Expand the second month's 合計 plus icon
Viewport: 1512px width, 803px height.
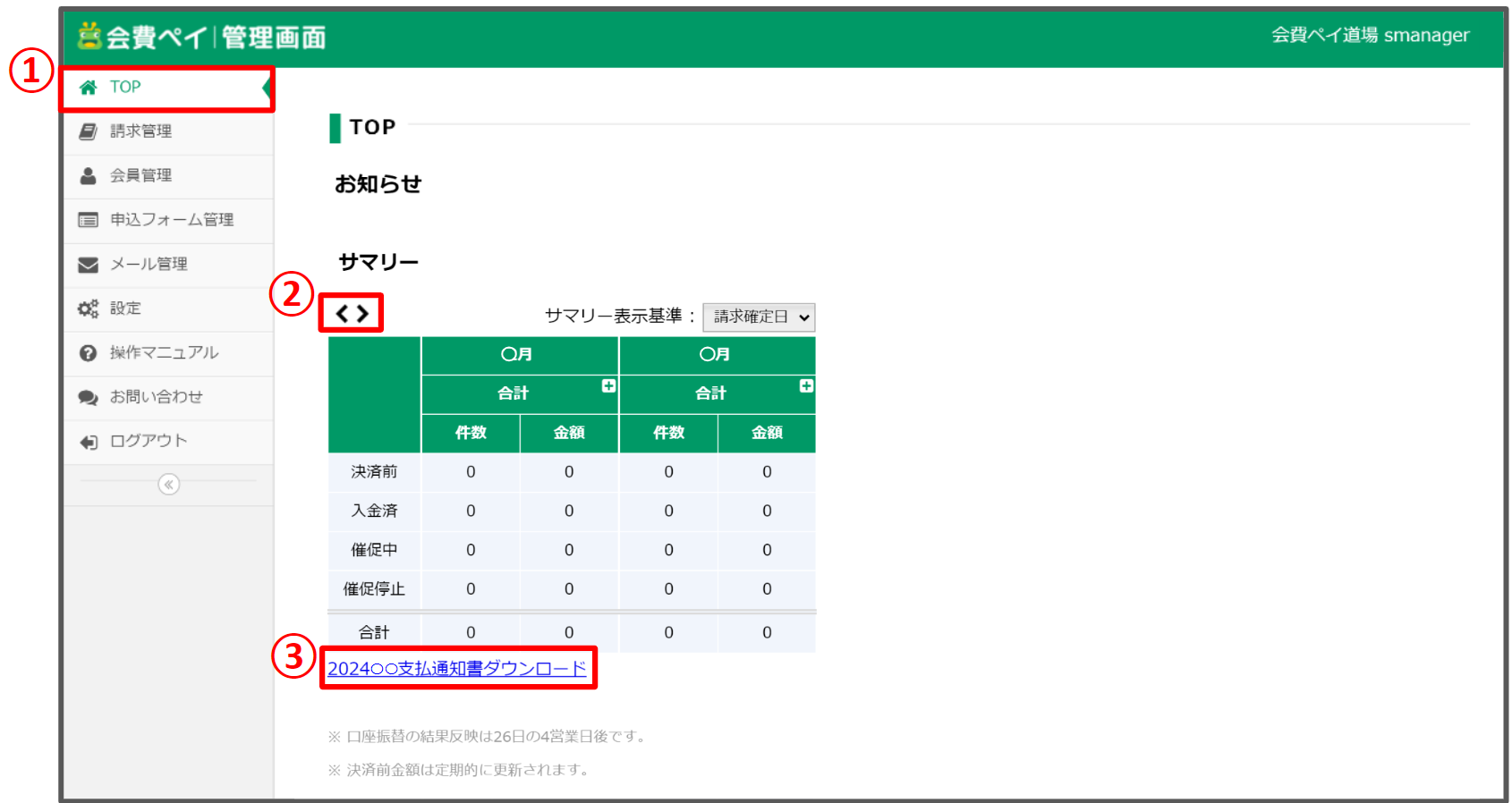(x=806, y=385)
